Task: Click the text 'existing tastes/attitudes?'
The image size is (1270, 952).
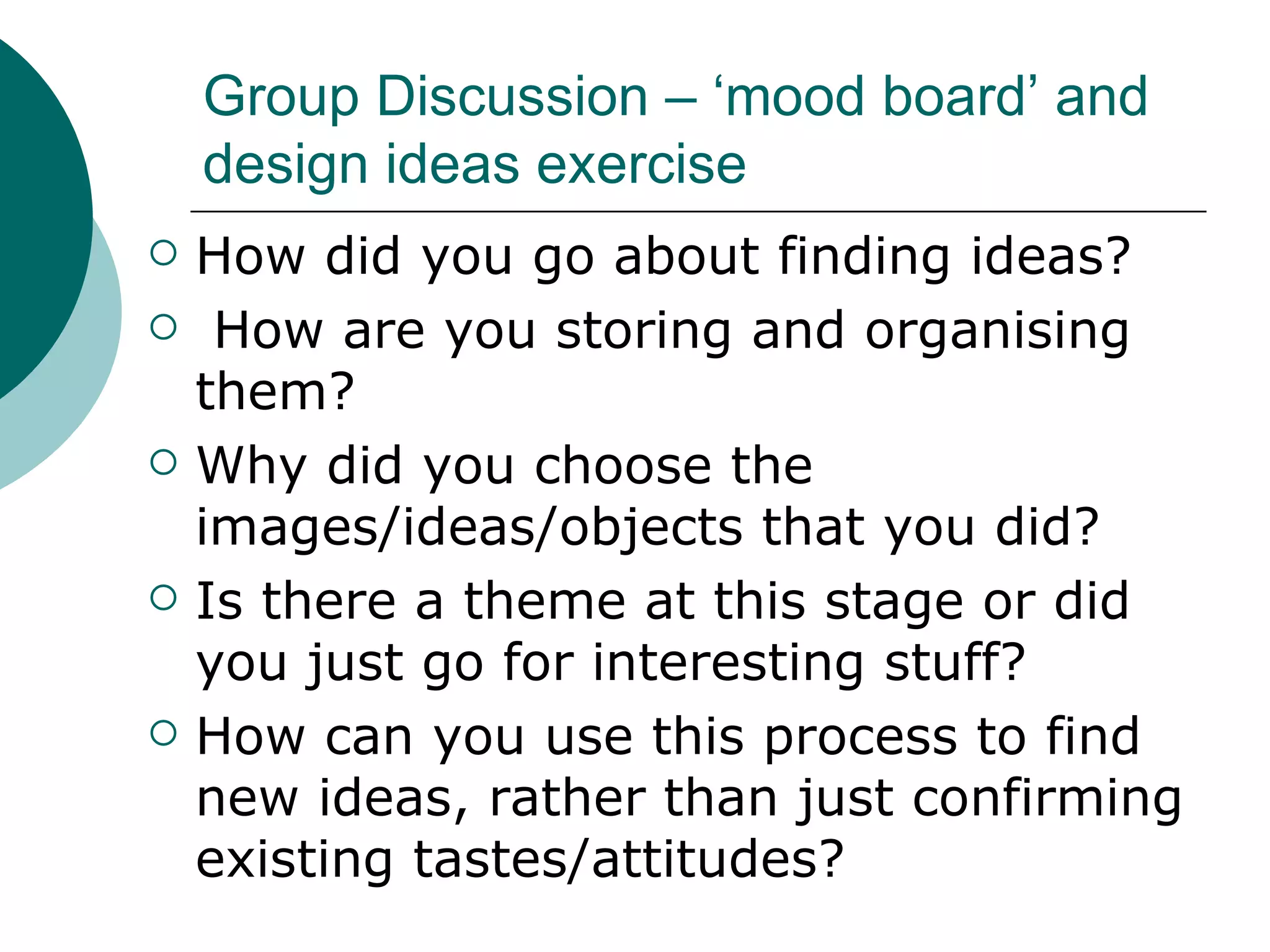Action: click(x=520, y=860)
